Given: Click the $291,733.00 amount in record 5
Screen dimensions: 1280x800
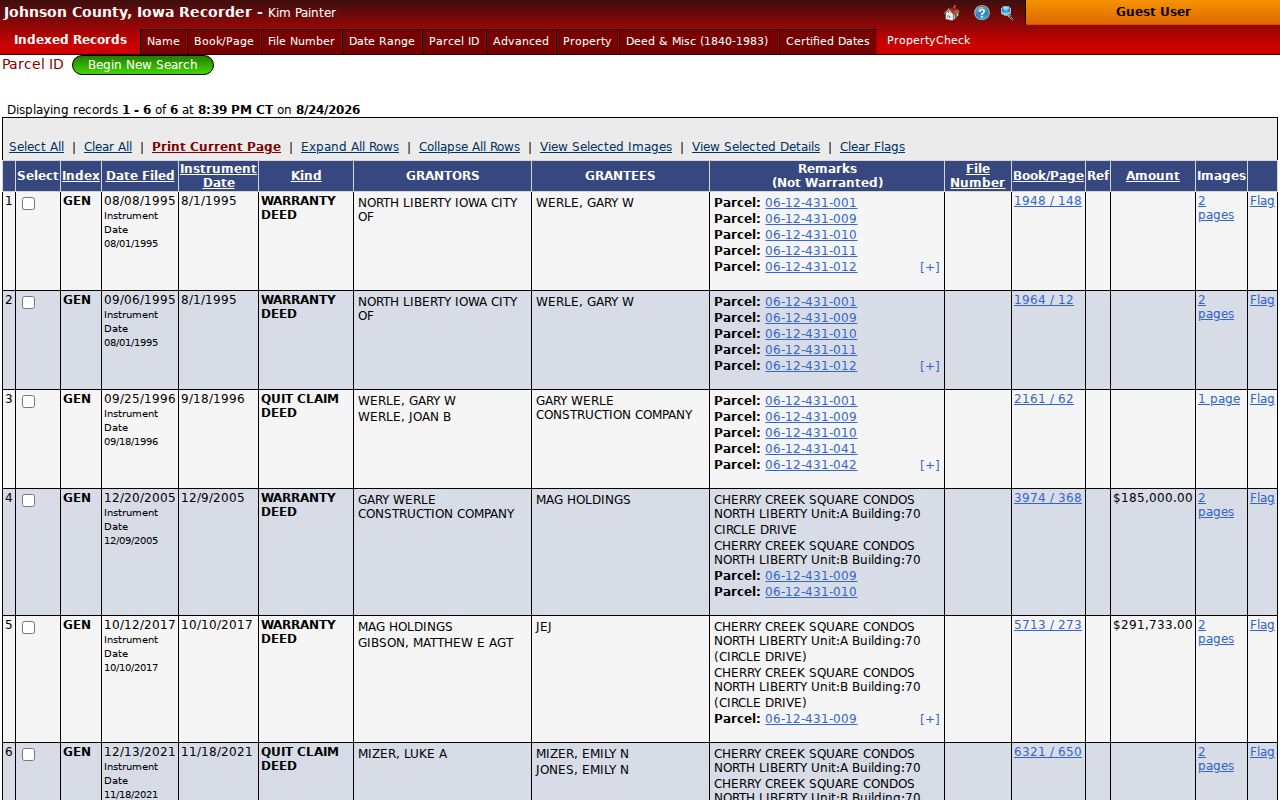Looking at the screenshot, I should tap(1153, 625).
